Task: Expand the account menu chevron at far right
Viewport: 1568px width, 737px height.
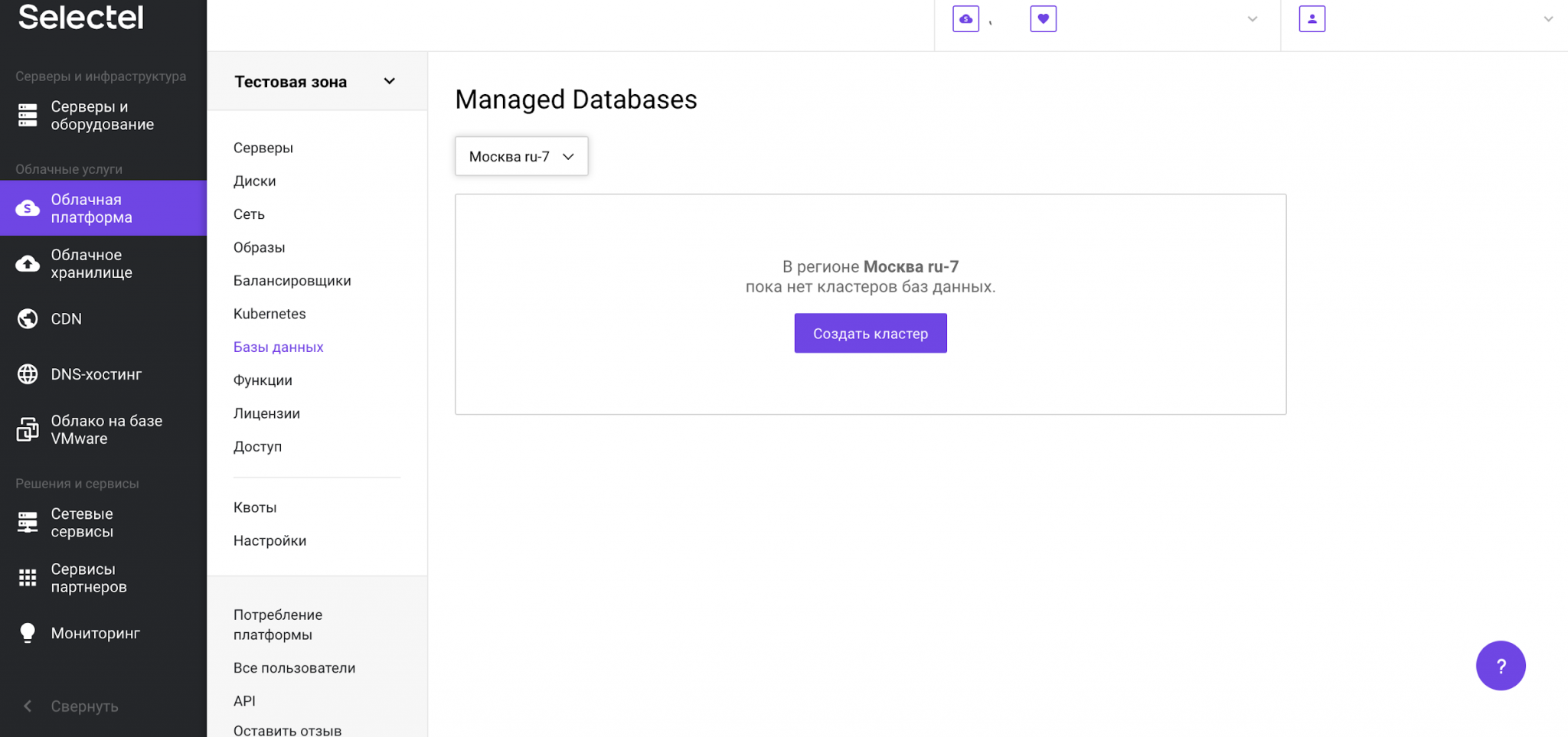Action: (1547, 19)
